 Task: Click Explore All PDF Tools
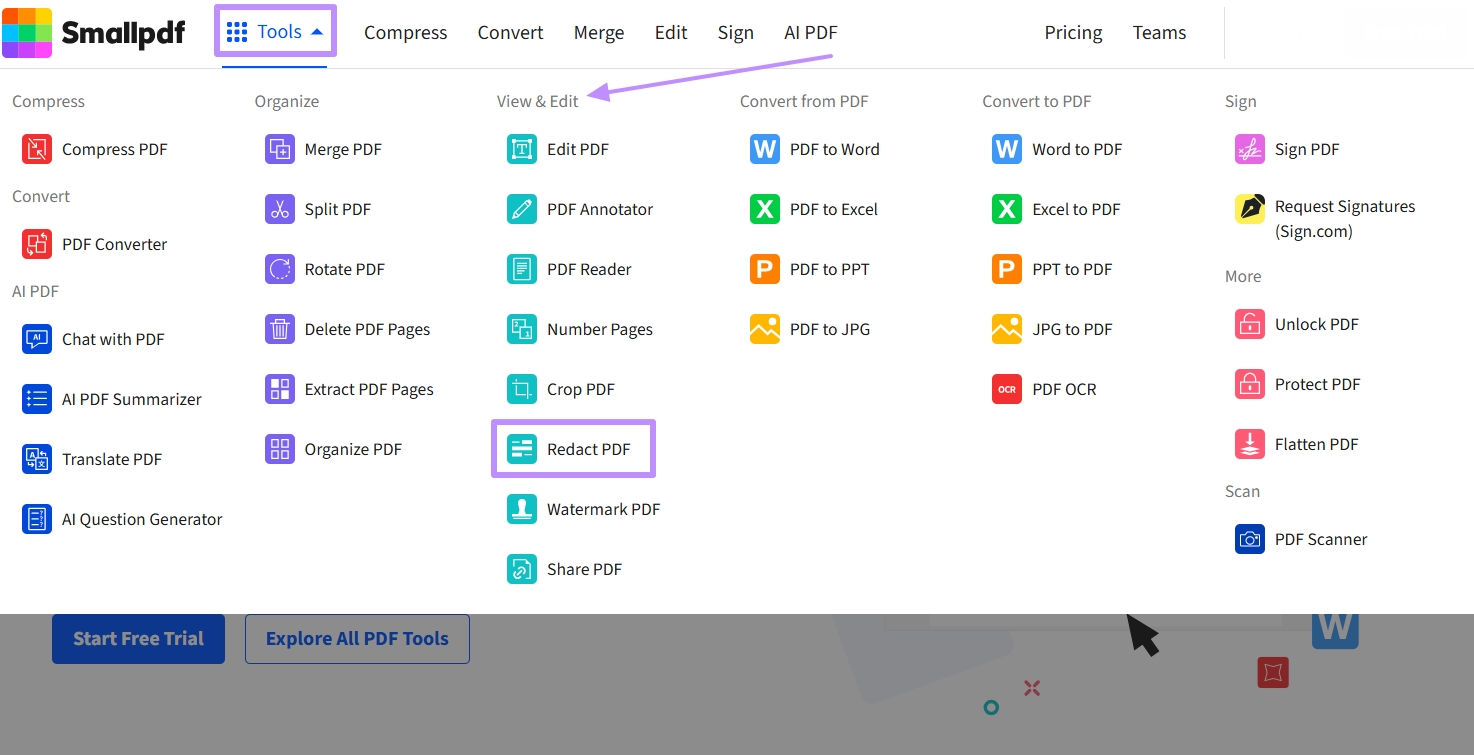click(x=357, y=638)
